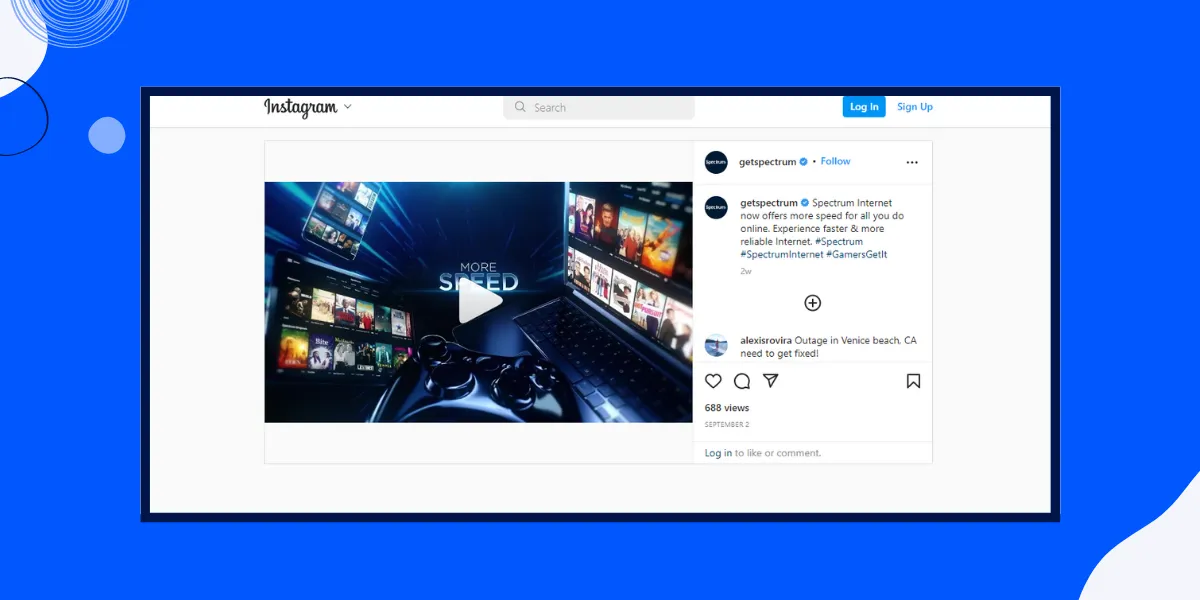Click Log in link to comment
1200x600 pixels.
[x=718, y=453]
